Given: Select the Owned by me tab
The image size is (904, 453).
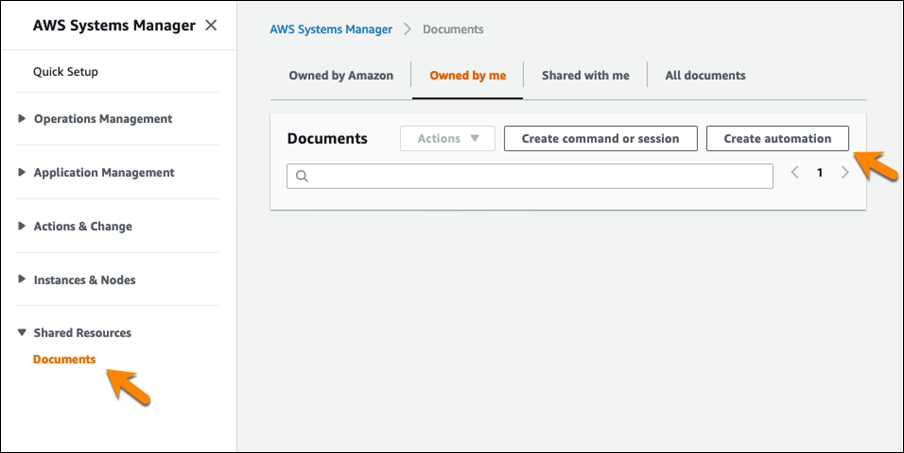Looking at the screenshot, I should (468, 76).
